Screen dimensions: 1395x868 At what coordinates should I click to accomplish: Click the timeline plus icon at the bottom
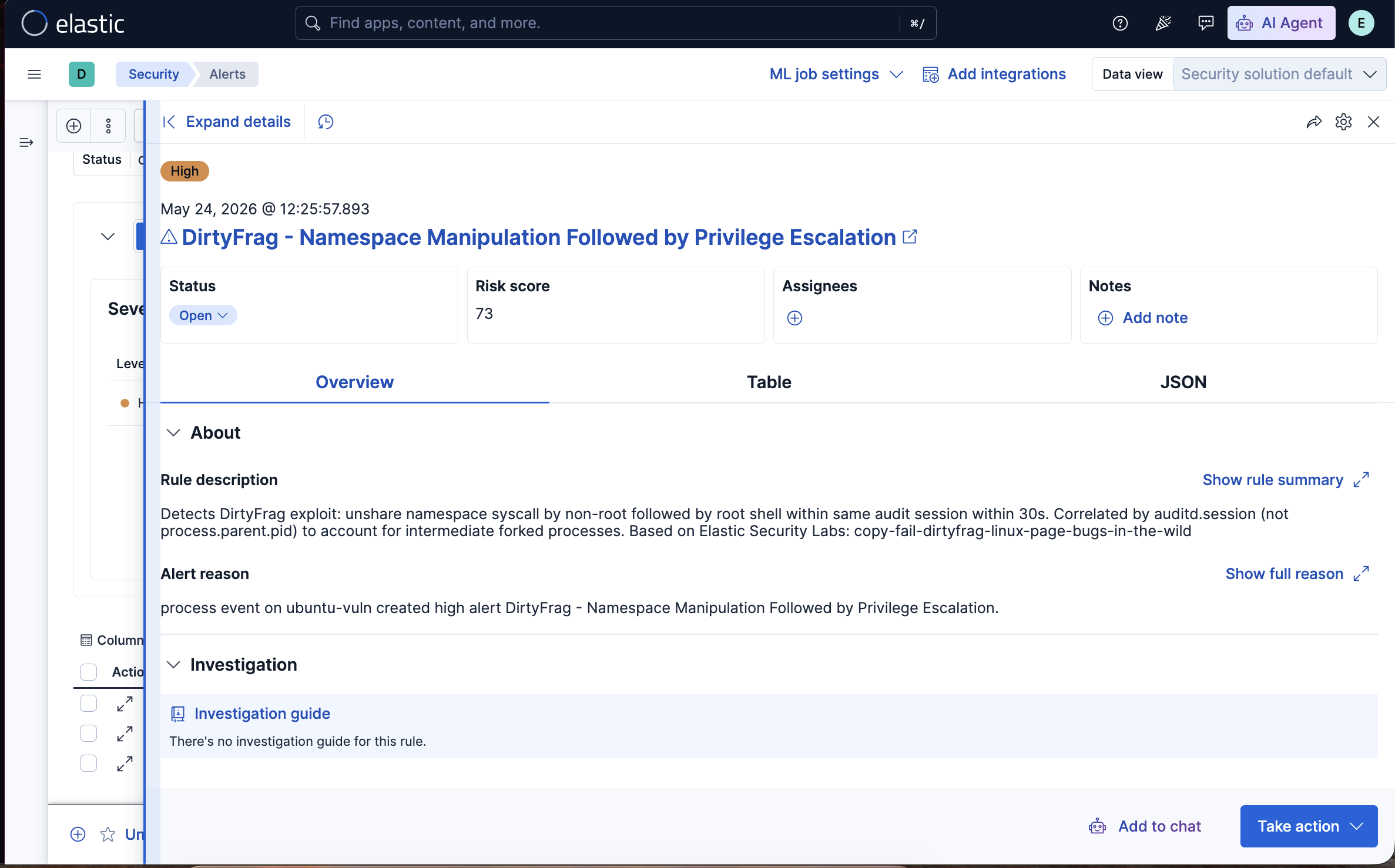[78, 834]
